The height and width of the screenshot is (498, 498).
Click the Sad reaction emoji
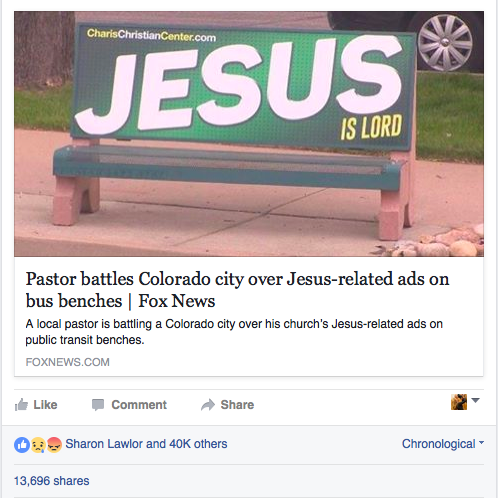pos(38,445)
